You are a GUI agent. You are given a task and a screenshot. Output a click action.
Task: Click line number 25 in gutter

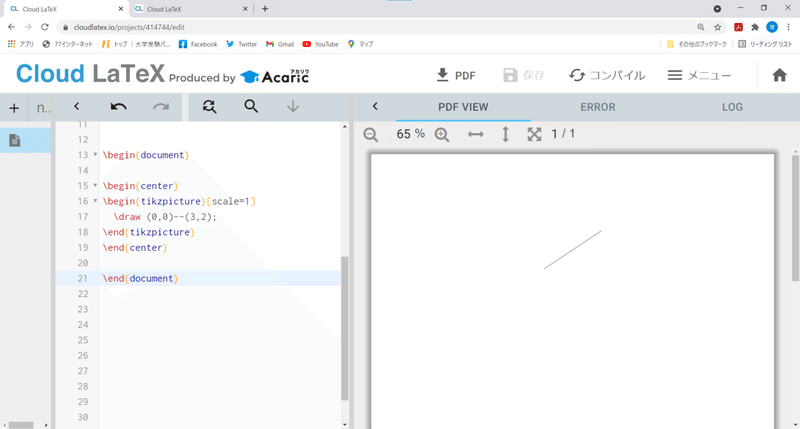83,340
